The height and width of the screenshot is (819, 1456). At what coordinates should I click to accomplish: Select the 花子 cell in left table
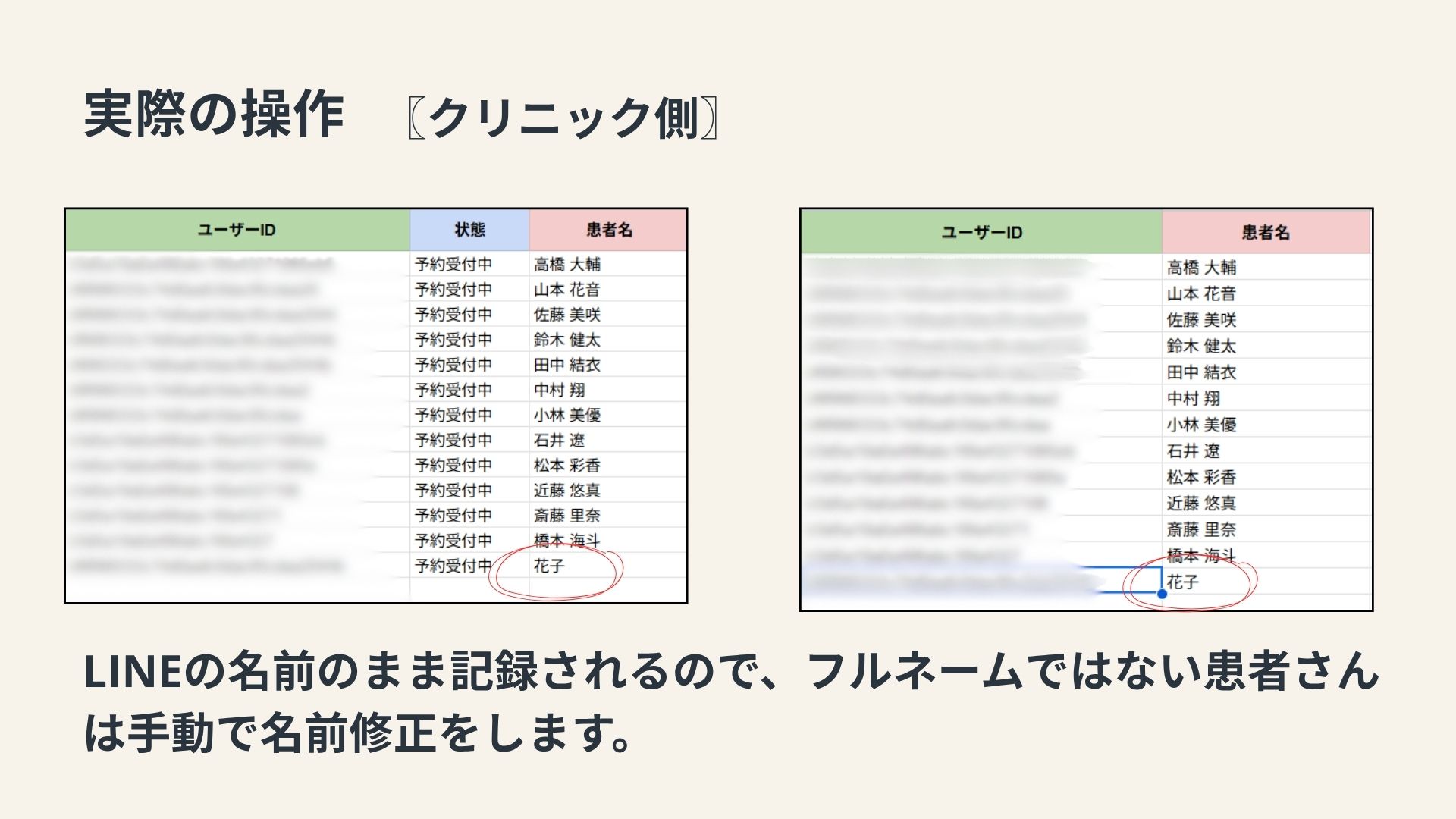tap(549, 566)
